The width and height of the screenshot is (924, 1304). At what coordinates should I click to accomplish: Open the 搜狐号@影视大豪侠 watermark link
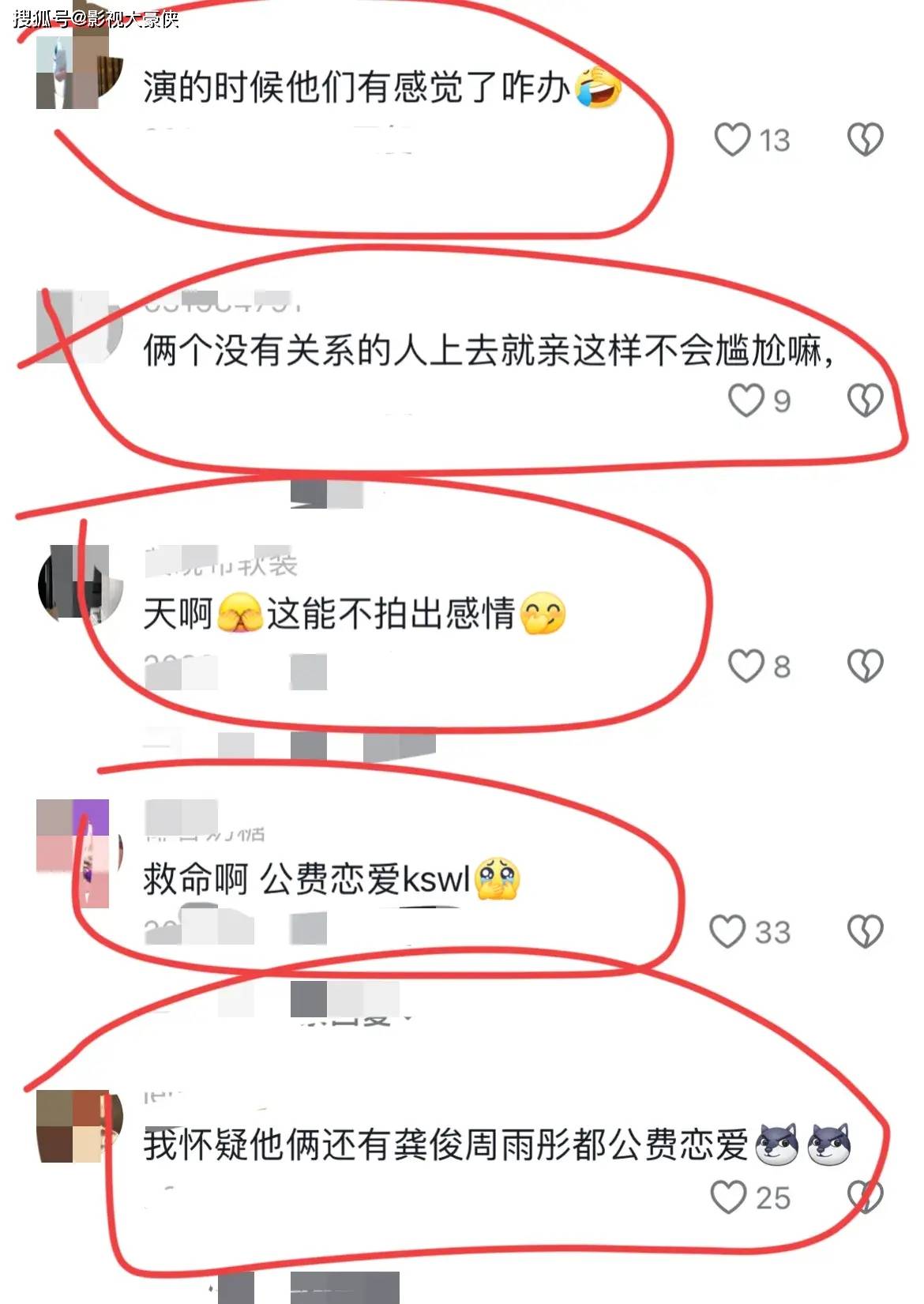click(x=96, y=17)
